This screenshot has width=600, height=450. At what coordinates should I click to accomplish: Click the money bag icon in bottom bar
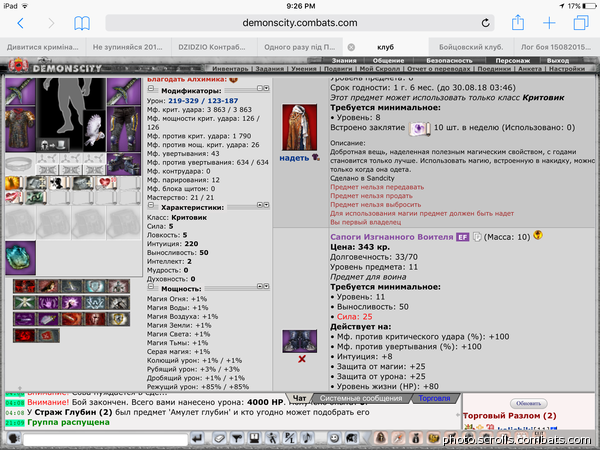(416, 439)
